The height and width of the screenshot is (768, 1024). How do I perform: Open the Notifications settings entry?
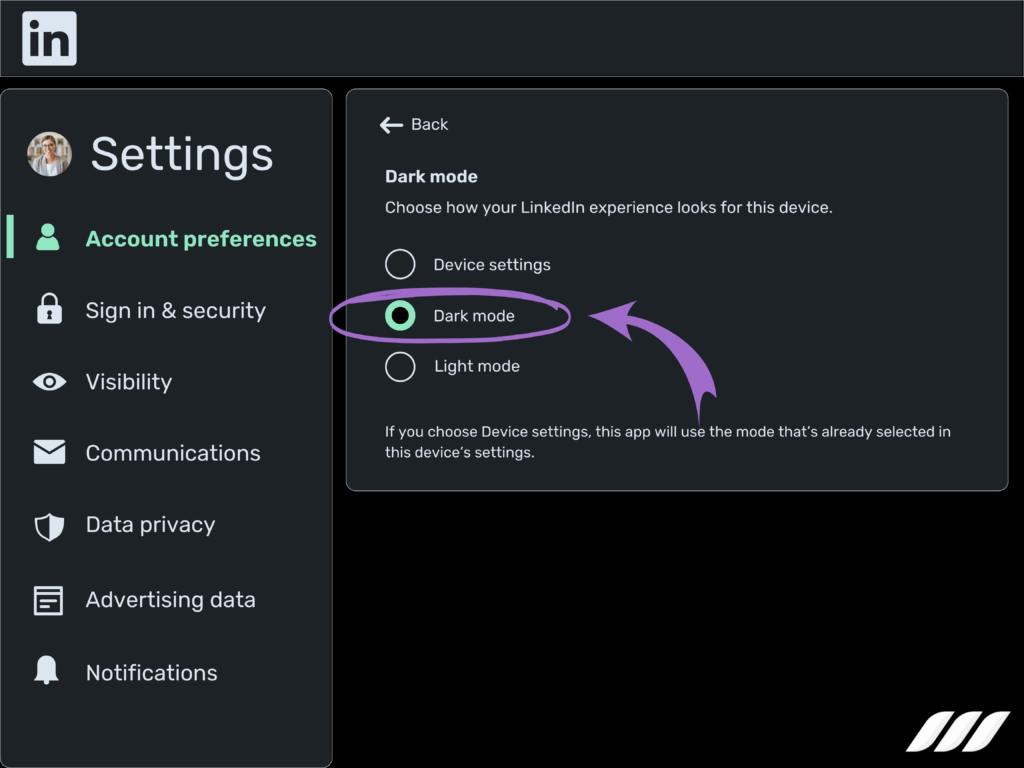point(151,672)
